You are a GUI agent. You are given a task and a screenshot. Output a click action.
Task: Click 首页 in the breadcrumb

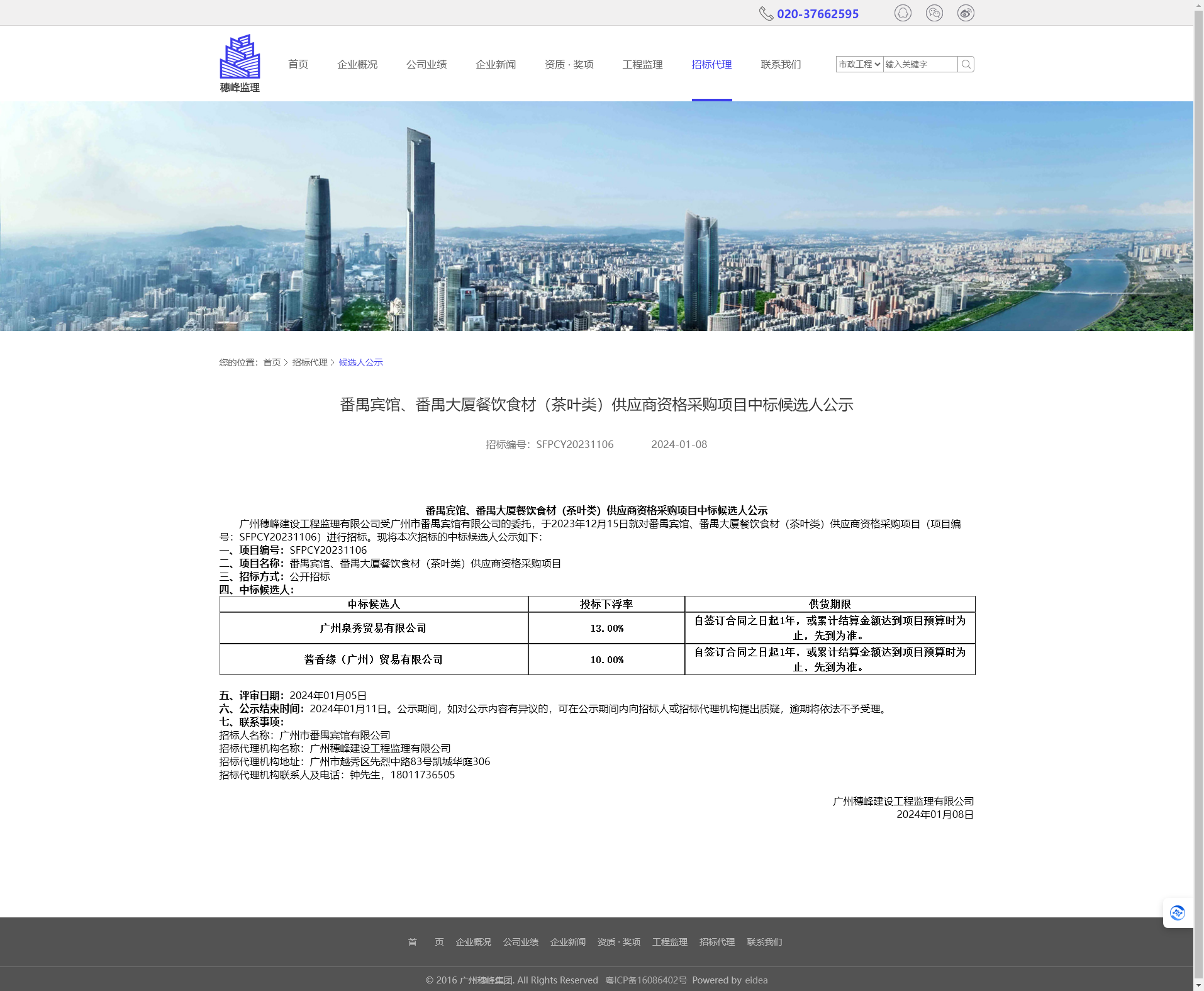tap(272, 362)
